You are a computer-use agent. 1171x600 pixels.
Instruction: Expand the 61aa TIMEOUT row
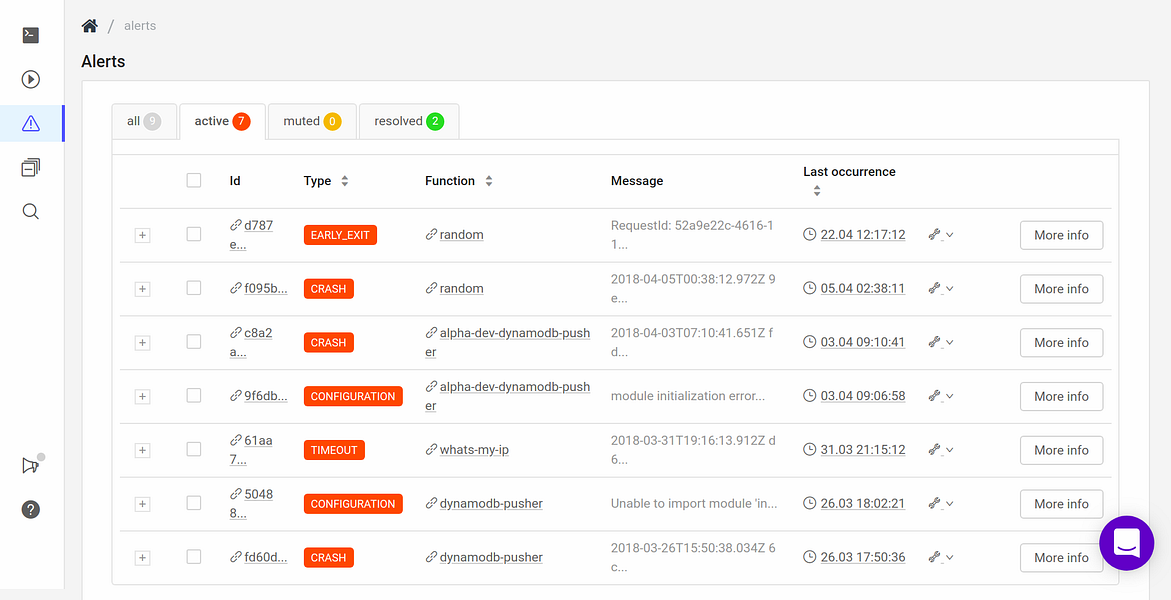coord(143,451)
